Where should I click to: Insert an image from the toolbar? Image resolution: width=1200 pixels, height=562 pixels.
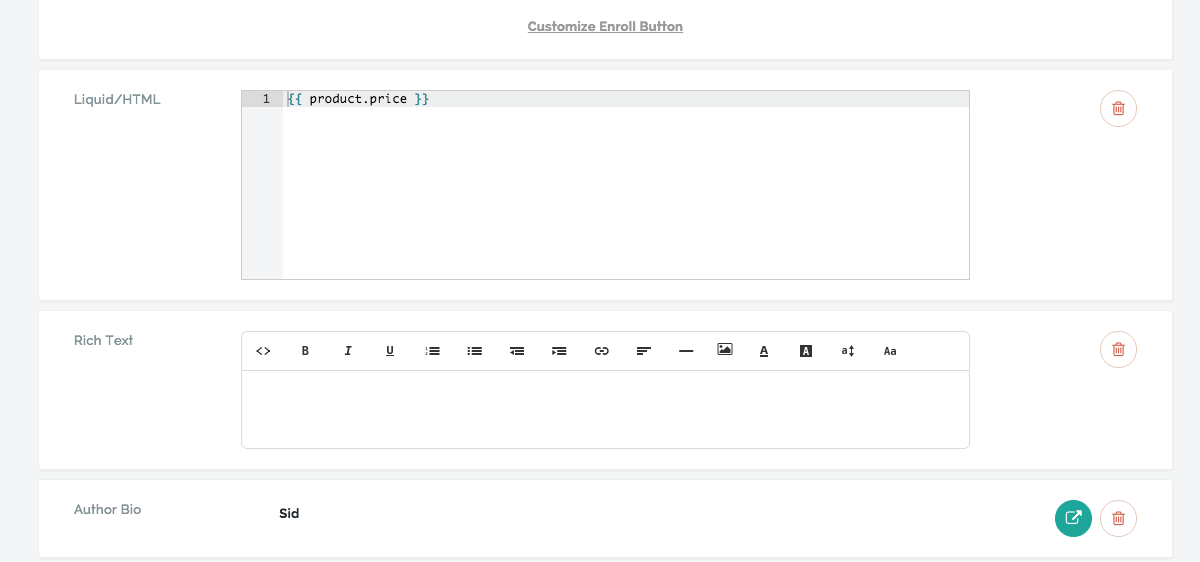tap(725, 350)
